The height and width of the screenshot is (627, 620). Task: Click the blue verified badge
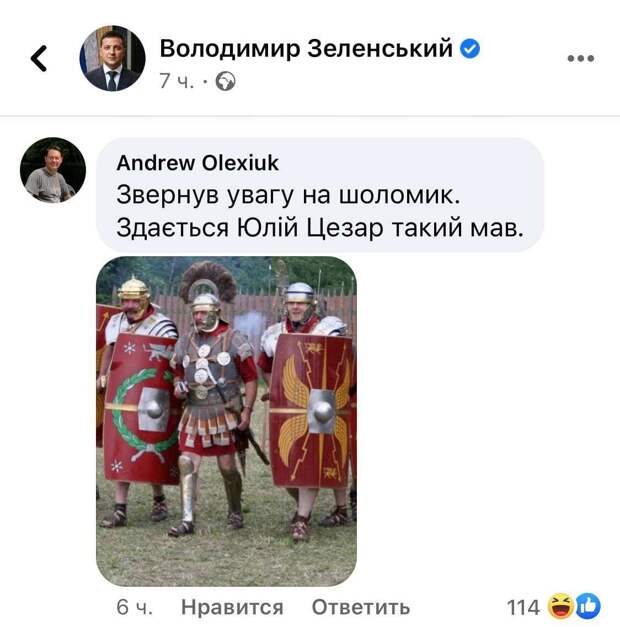click(x=470, y=49)
